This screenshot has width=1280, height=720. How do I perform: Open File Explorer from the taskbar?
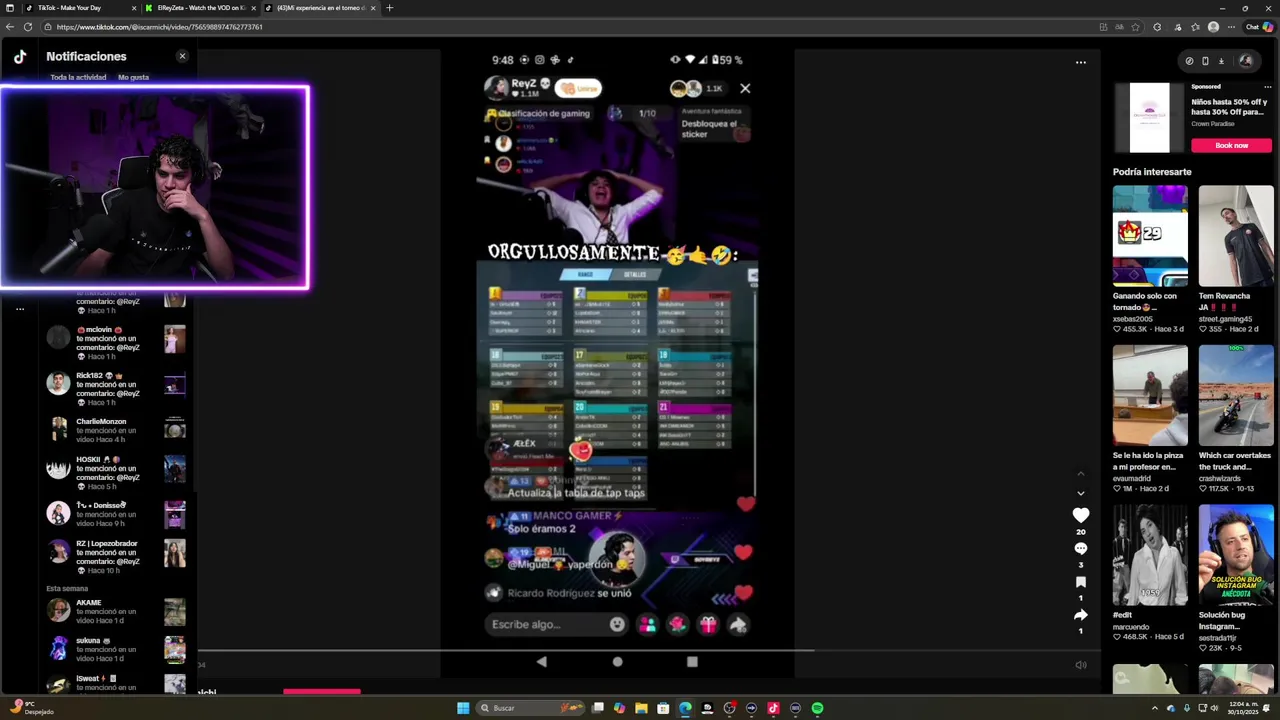(x=641, y=708)
